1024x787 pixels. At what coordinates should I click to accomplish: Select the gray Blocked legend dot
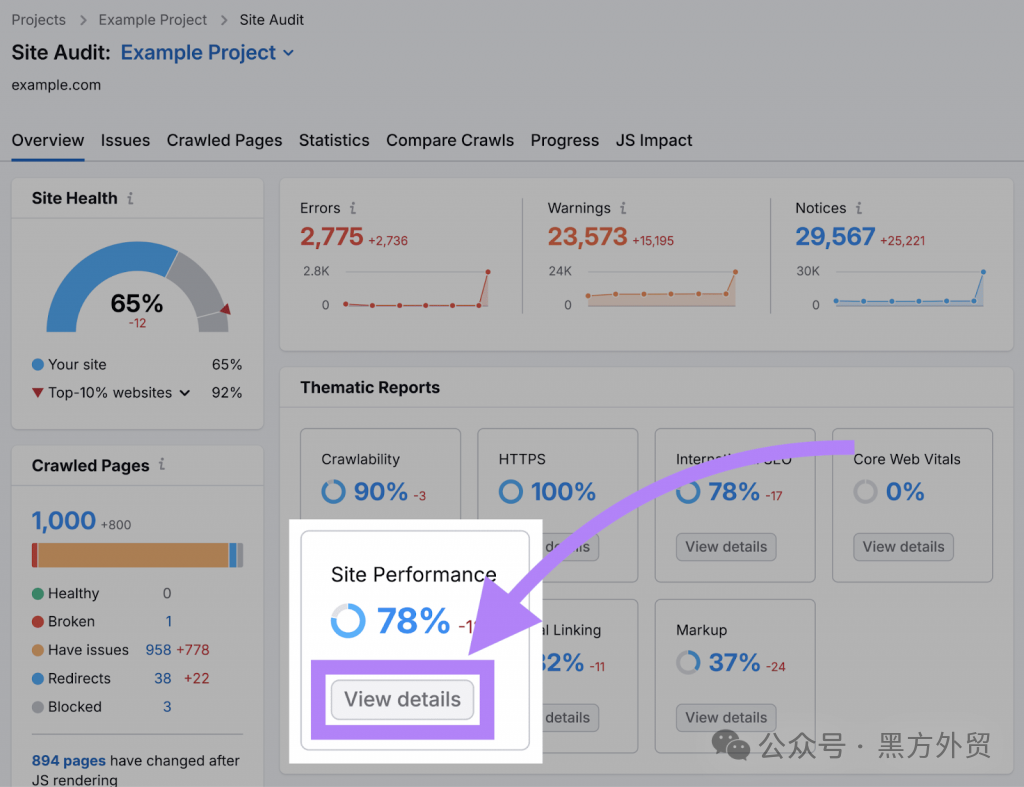pos(38,707)
